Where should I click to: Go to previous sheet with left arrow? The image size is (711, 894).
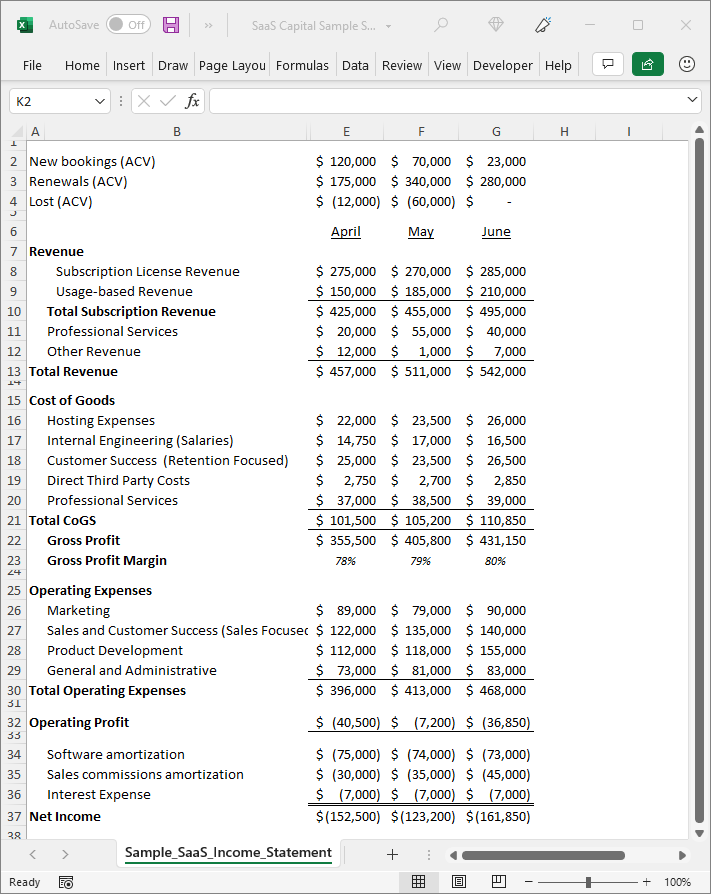point(32,854)
